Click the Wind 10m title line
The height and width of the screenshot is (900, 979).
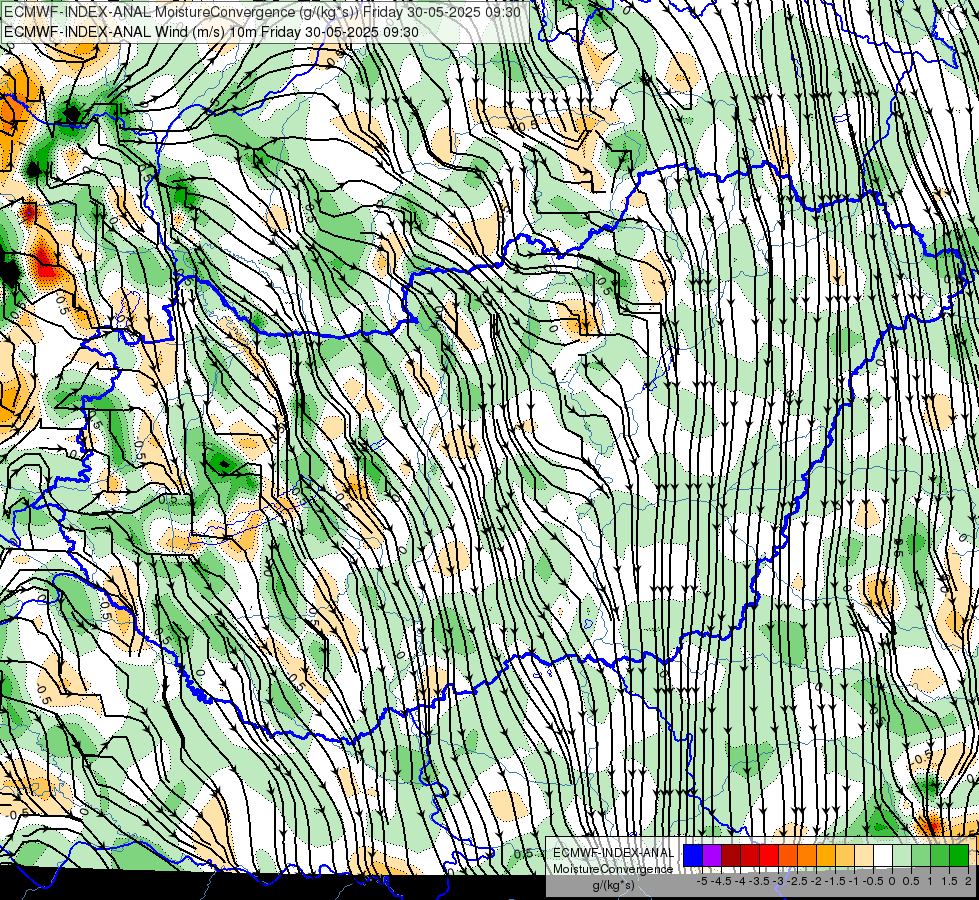211,31
